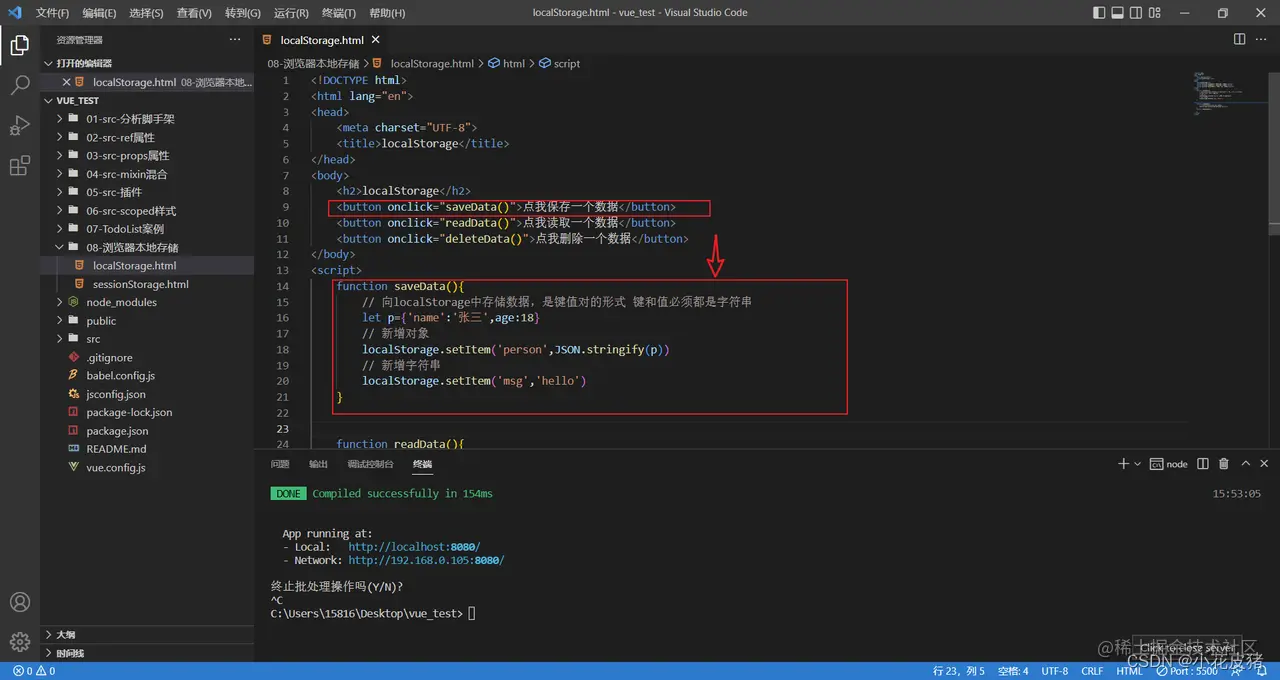Switch to the 问题 panel tab
The width and height of the screenshot is (1280, 680).
[x=280, y=464]
